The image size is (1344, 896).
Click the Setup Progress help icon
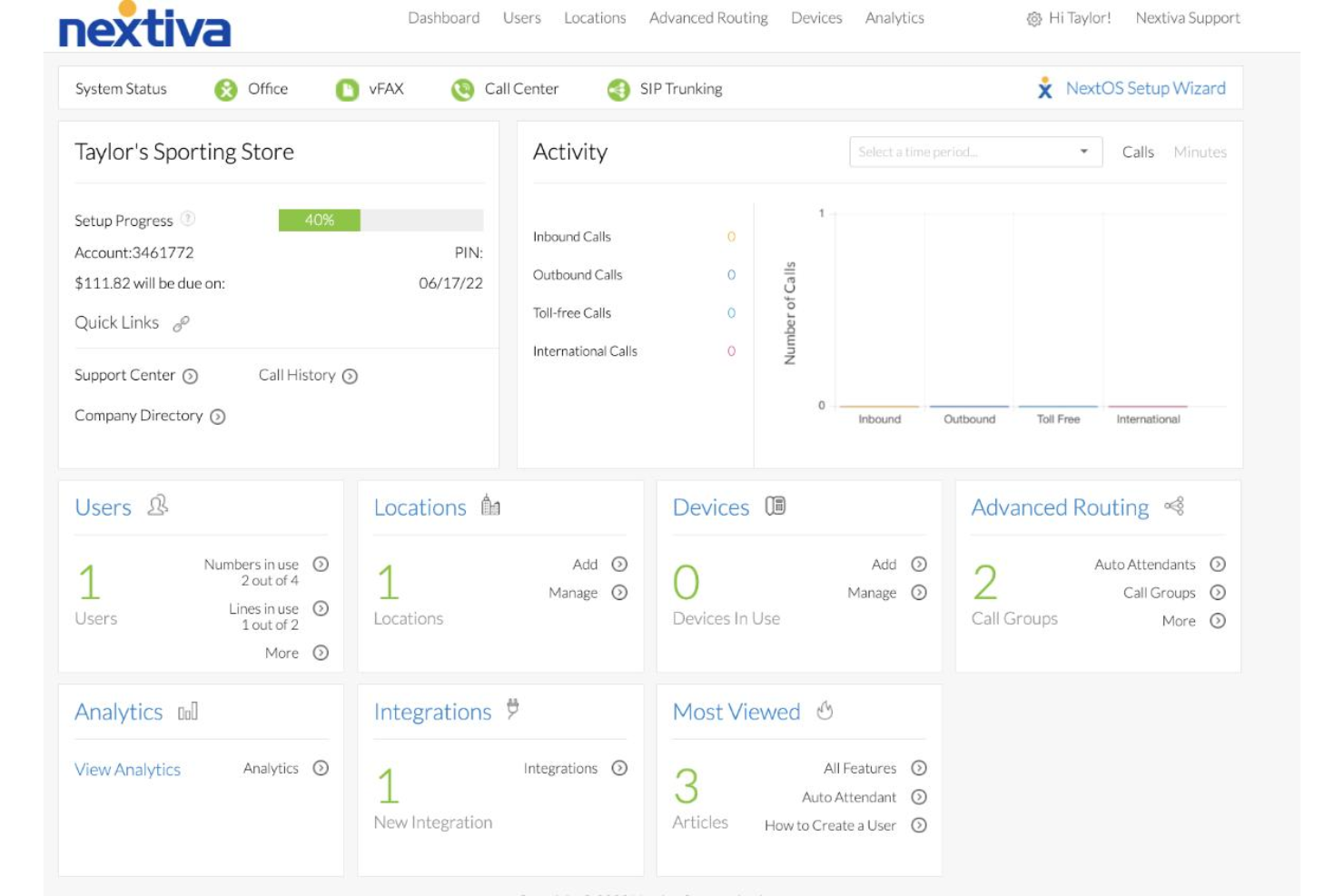[x=188, y=219]
